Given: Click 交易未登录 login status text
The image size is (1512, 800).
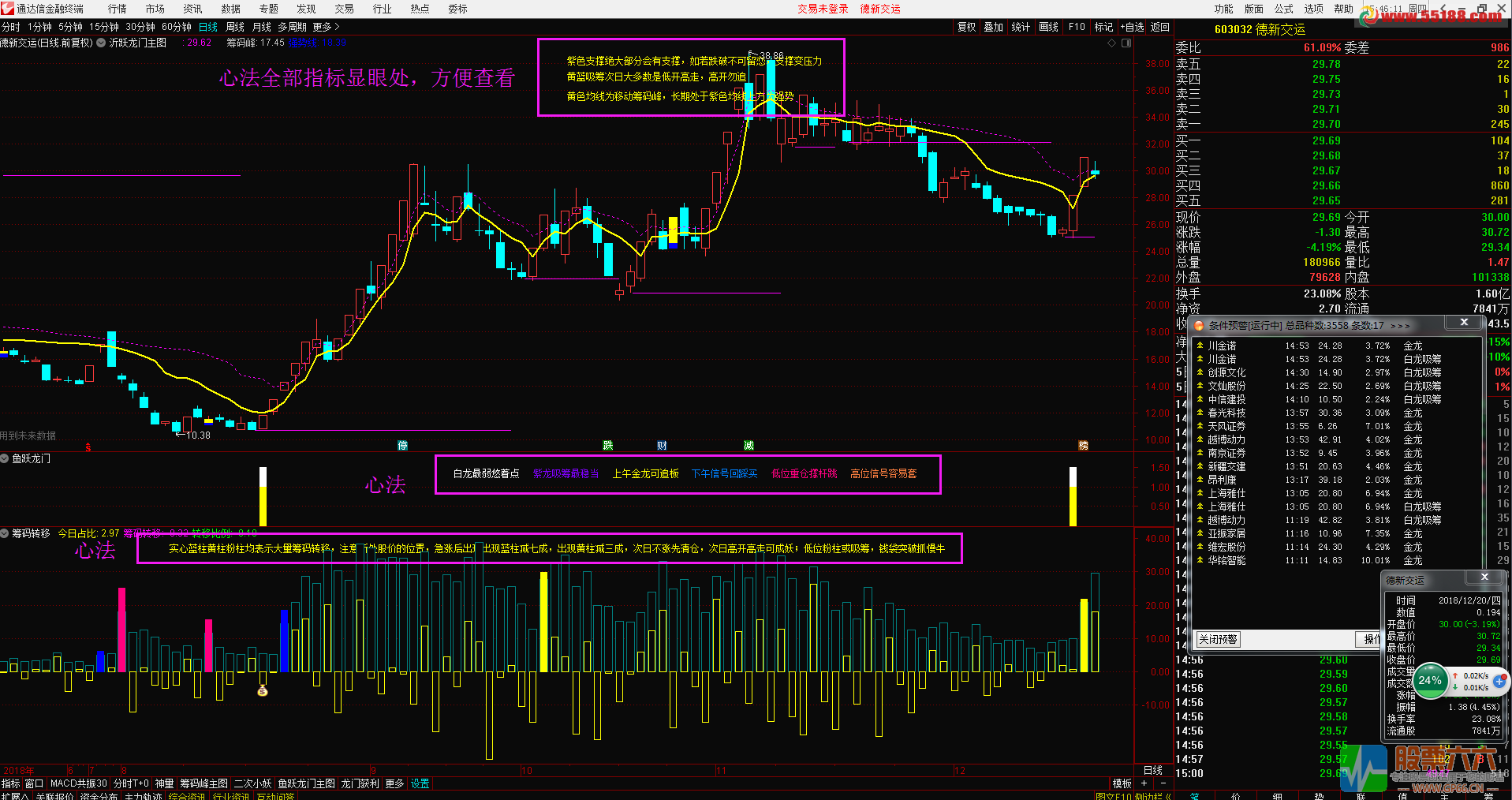Looking at the screenshot, I should point(823,9).
